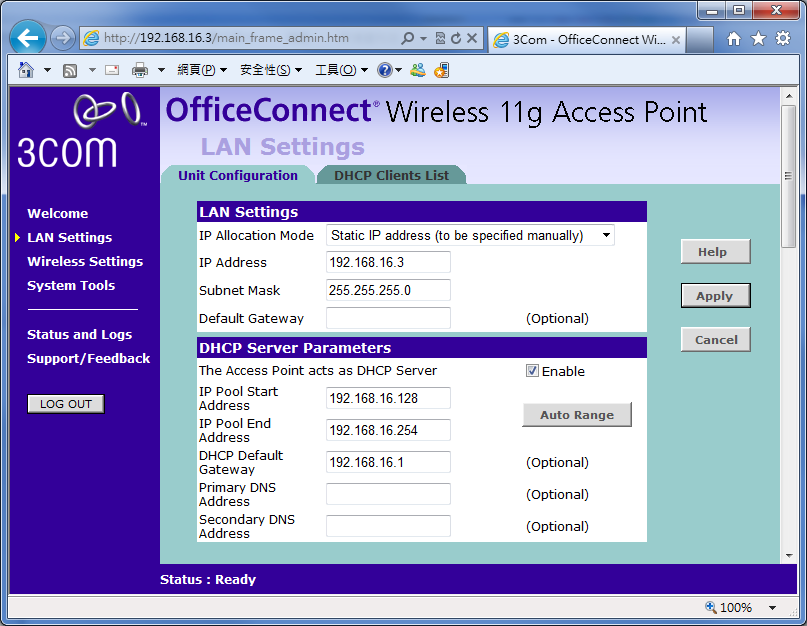
Task: Click the starred document toolbar icon
Action: (441, 70)
